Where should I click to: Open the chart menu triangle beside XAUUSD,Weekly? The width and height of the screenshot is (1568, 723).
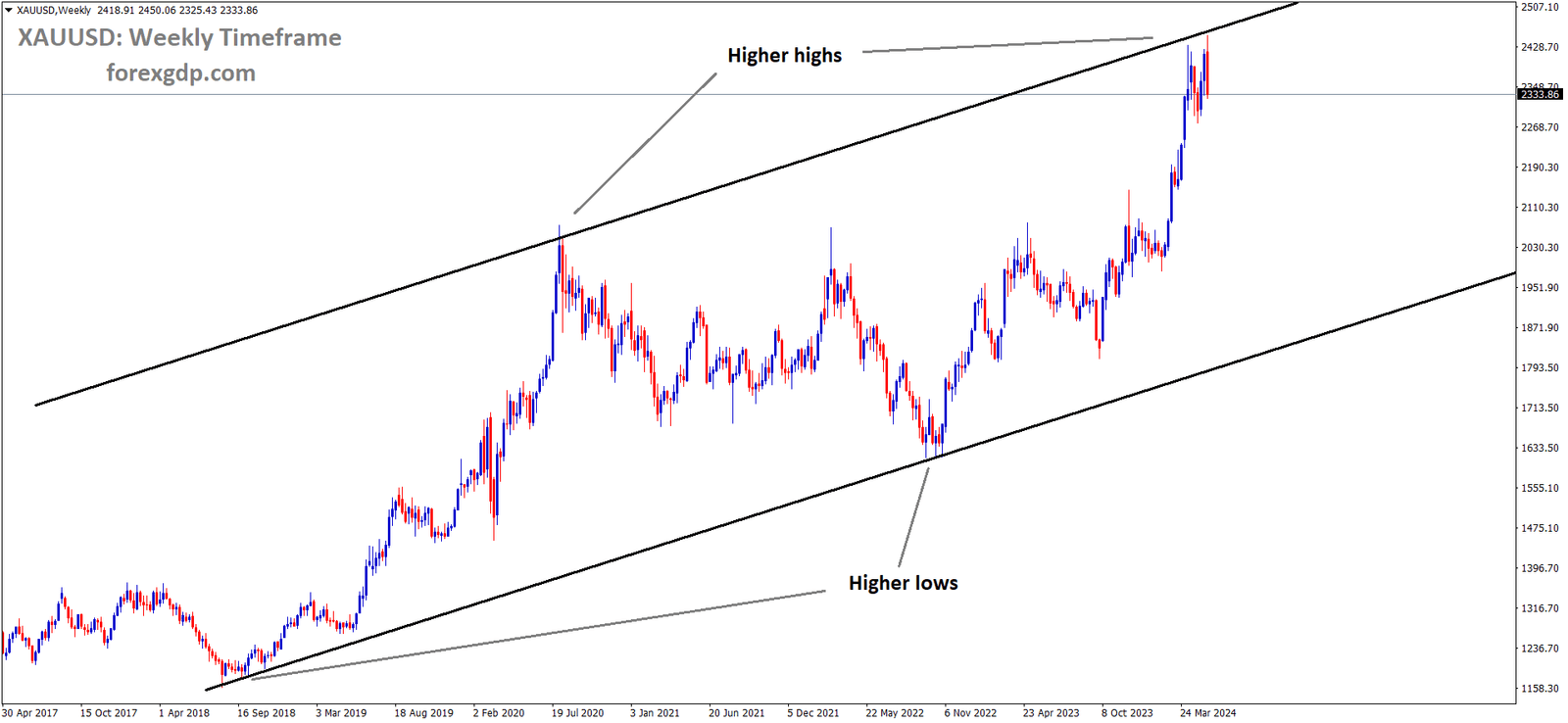tap(8, 11)
